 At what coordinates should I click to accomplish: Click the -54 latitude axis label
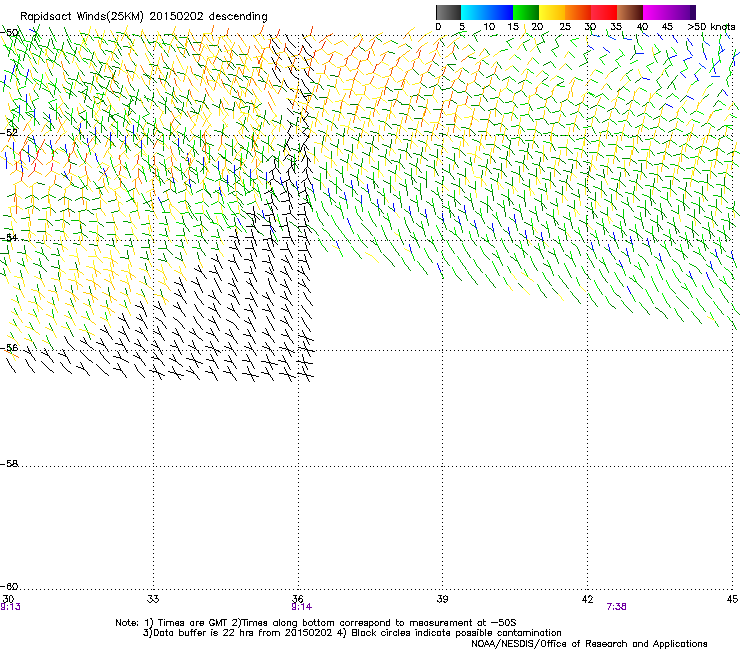tap(9, 237)
